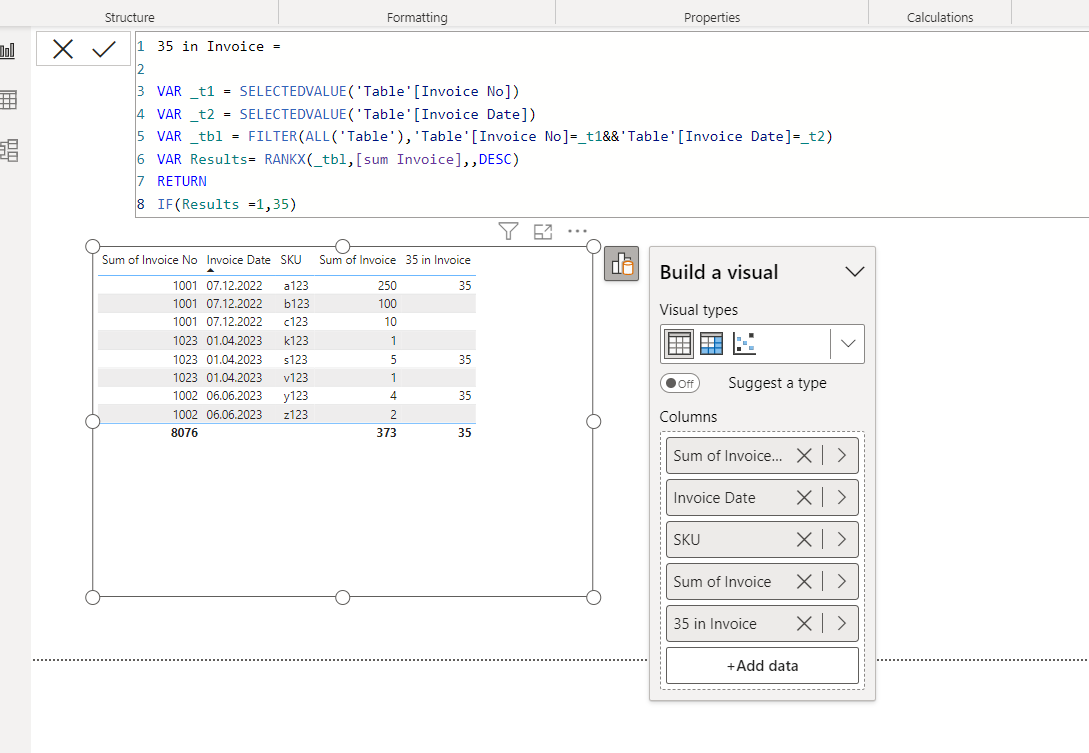Open Model view from the left sidebar
This screenshot has width=1089, height=753.
[x=8, y=150]
